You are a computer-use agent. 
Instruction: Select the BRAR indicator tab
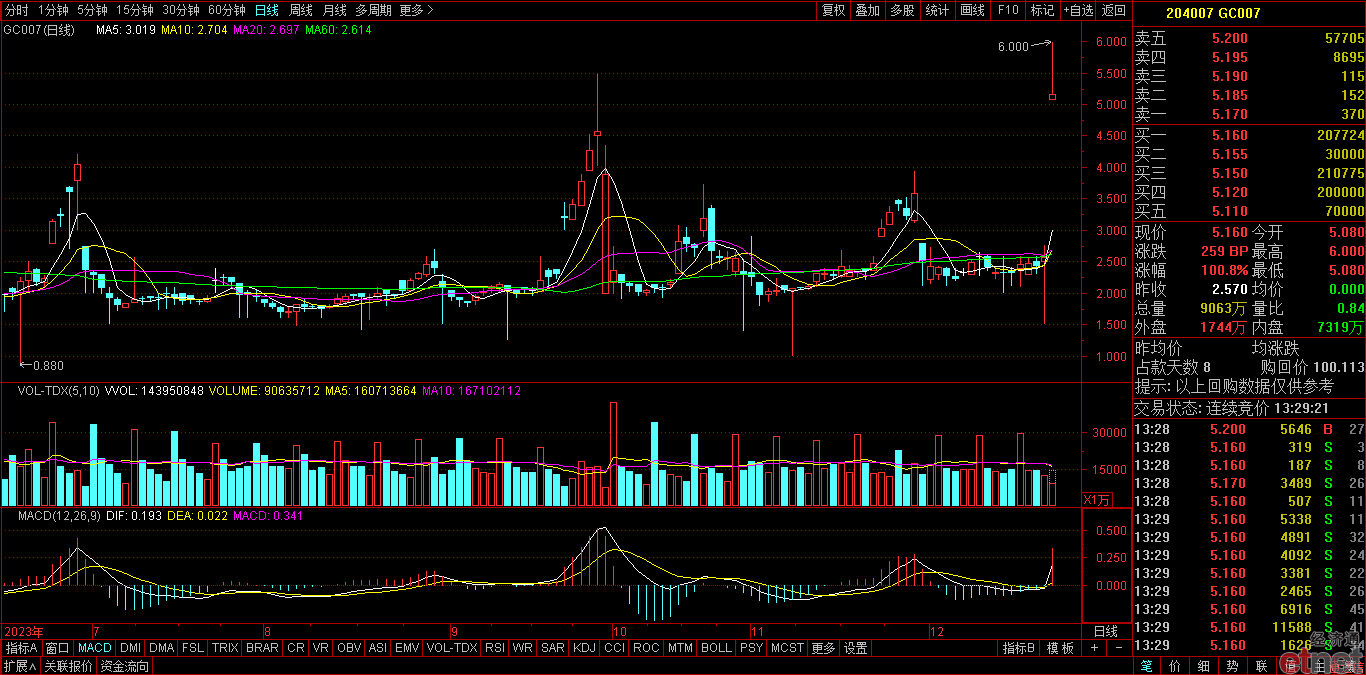point(262,648)
